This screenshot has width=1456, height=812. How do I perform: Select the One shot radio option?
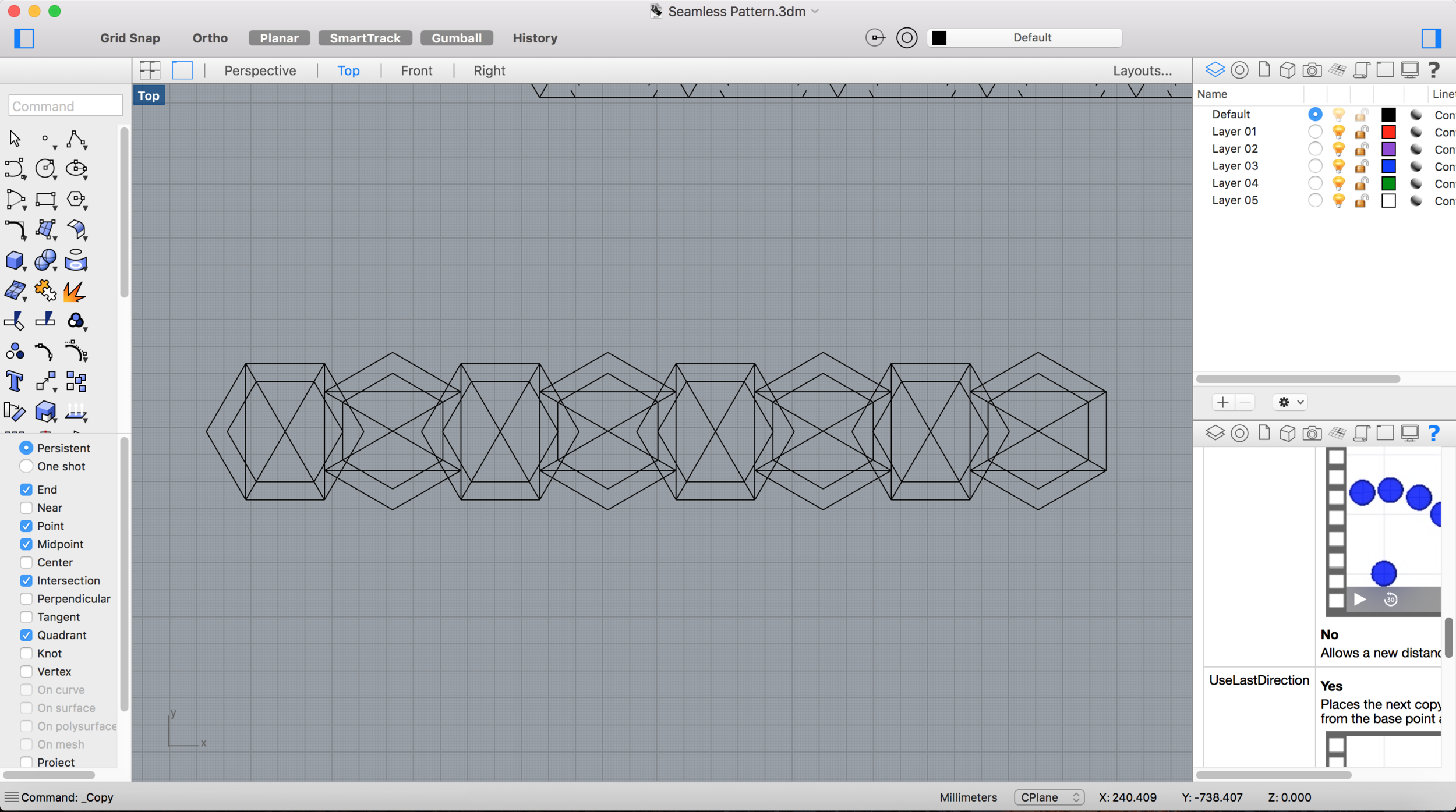point(26,466)
